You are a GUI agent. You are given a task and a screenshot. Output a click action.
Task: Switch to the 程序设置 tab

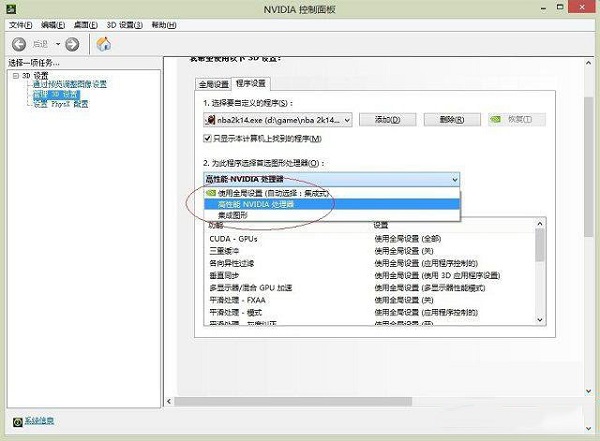coord(251,83)
